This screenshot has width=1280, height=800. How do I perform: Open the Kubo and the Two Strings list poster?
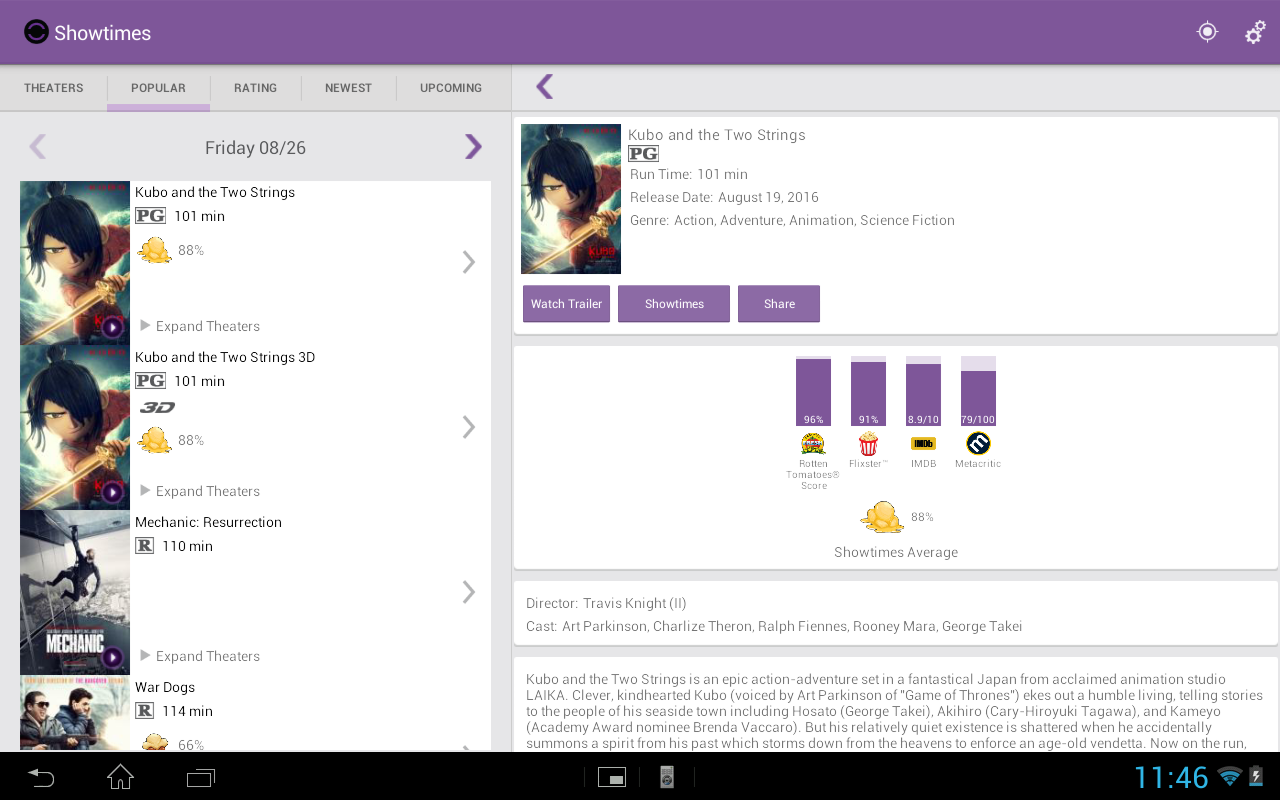click(75, 263)
